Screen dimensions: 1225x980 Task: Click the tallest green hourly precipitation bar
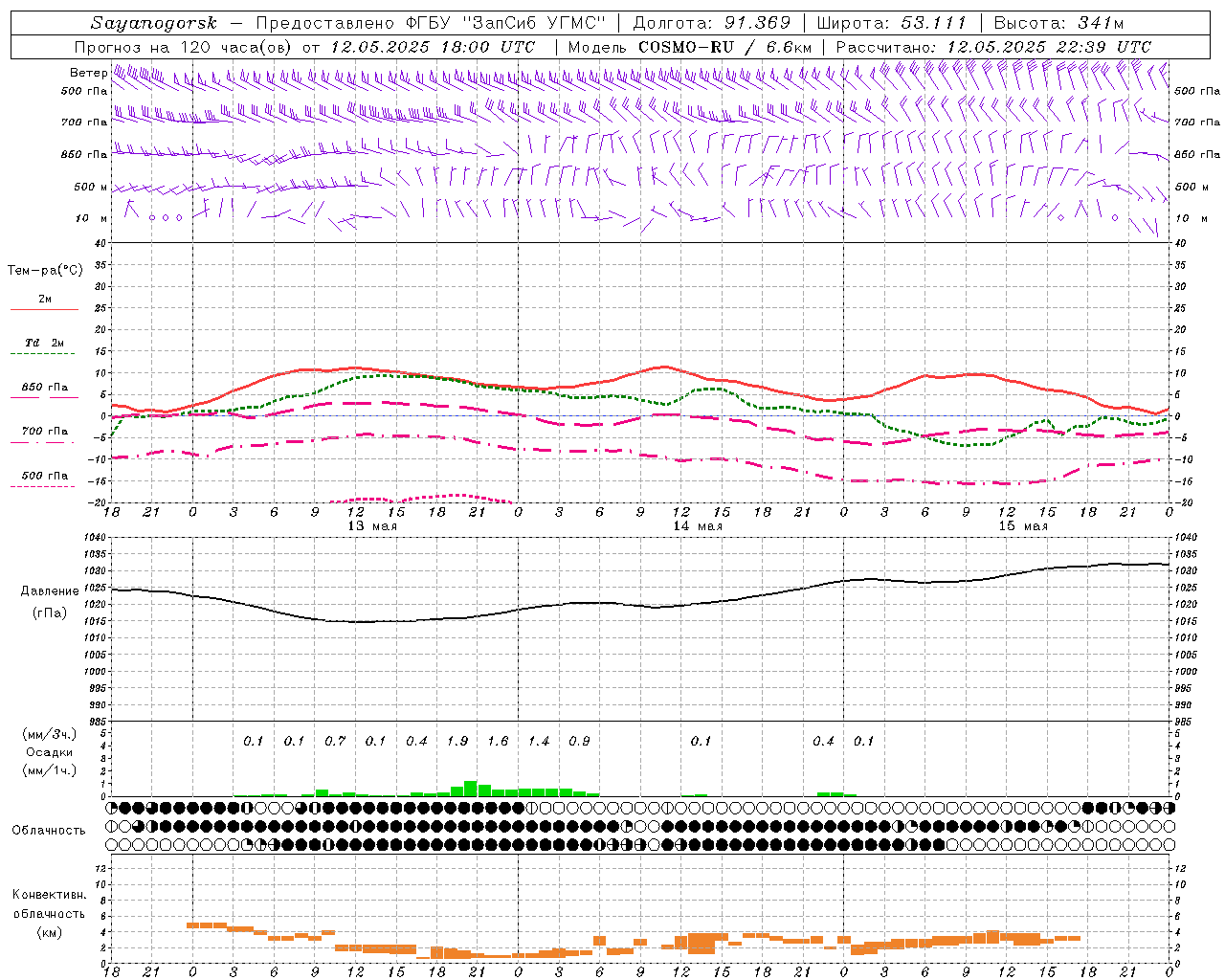point(470,789)
